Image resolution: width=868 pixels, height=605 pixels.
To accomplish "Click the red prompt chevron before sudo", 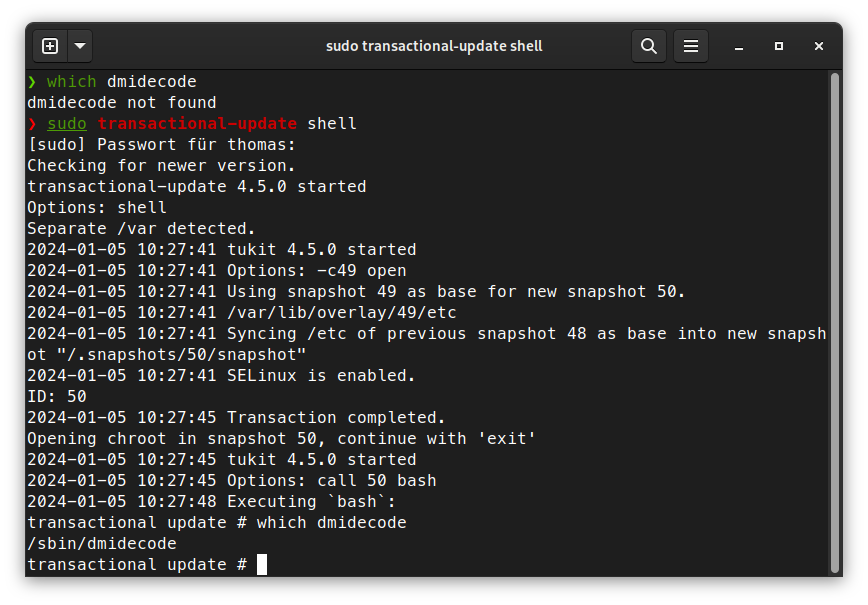I will (x=32, y=124).
